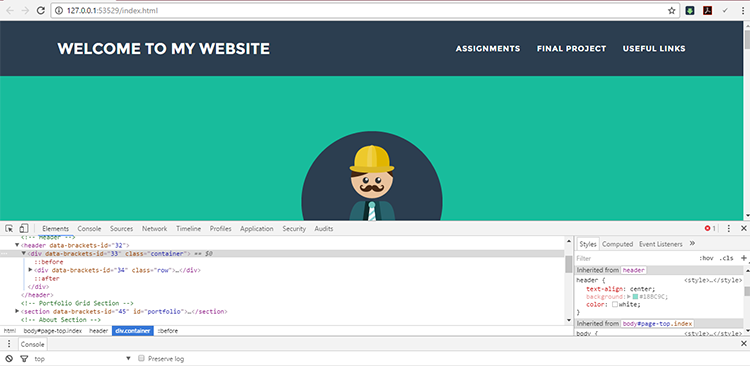Bookmark the page with the star icon

672,11
